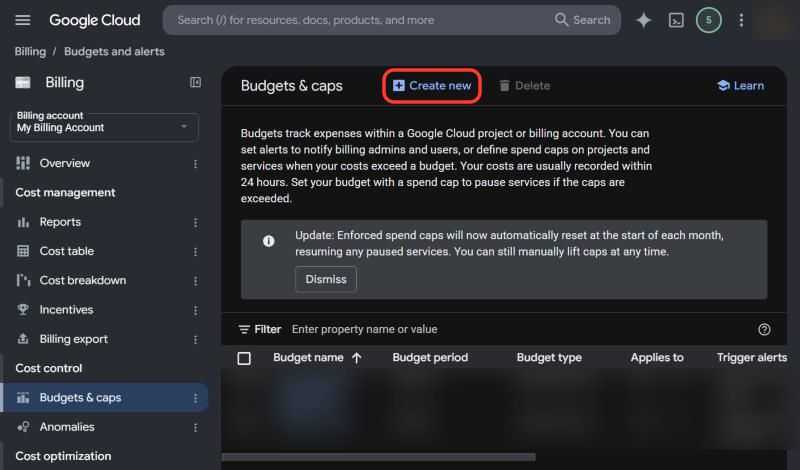Image resolution: width=800 pixels, height=470 pixels.
Task: Click the Budgets & caps sidebar icon
Action: click(x=23, y=398)
